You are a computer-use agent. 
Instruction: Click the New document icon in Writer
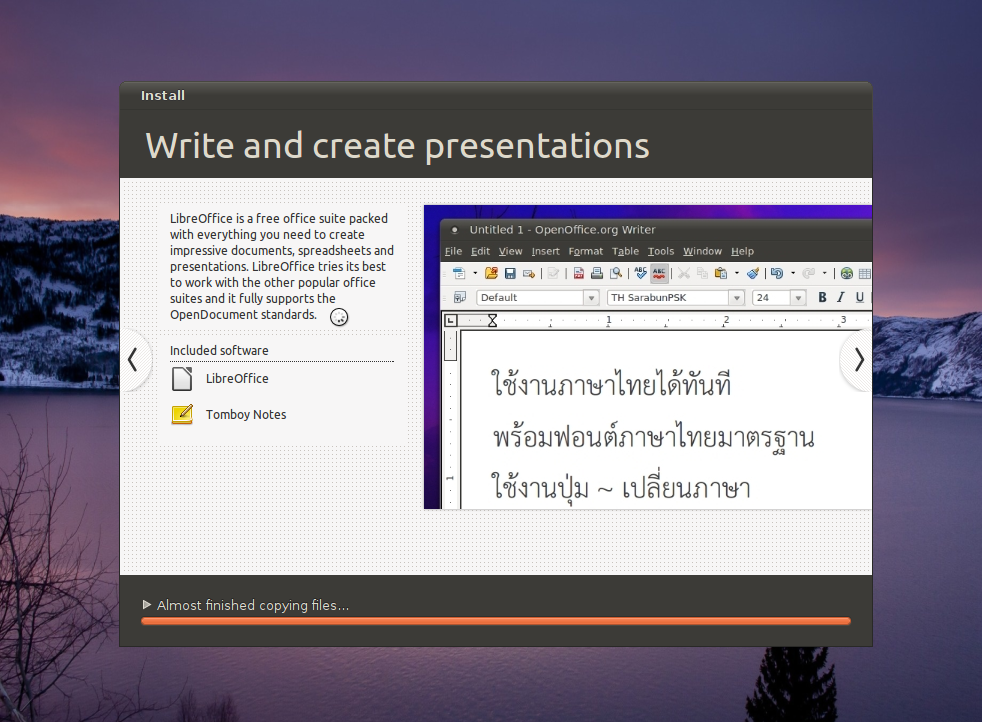click(x=459, y=273)
